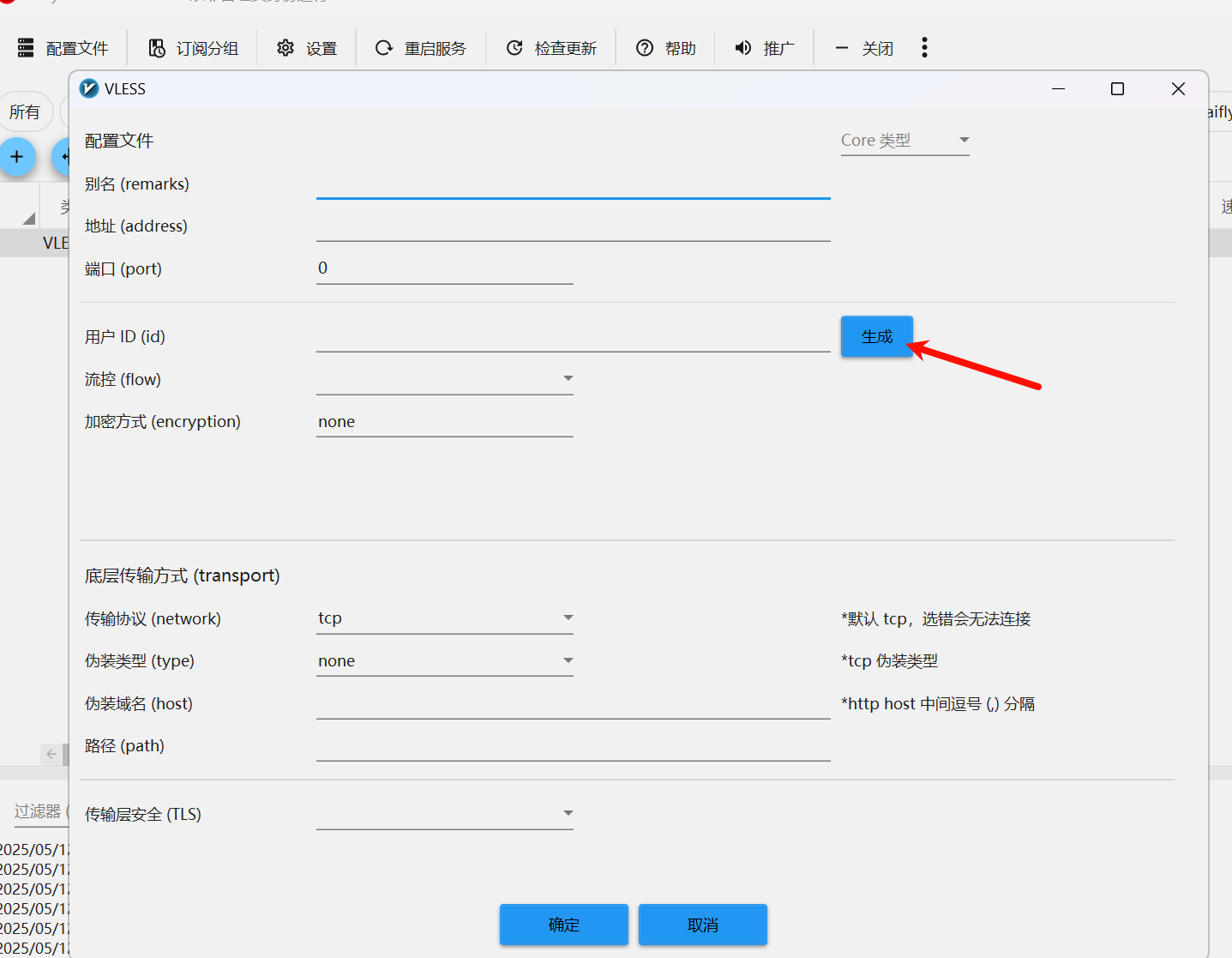The image size is (1232, 958).
Task: Click the 配置文件 server list icon
Action: point(26,48)
